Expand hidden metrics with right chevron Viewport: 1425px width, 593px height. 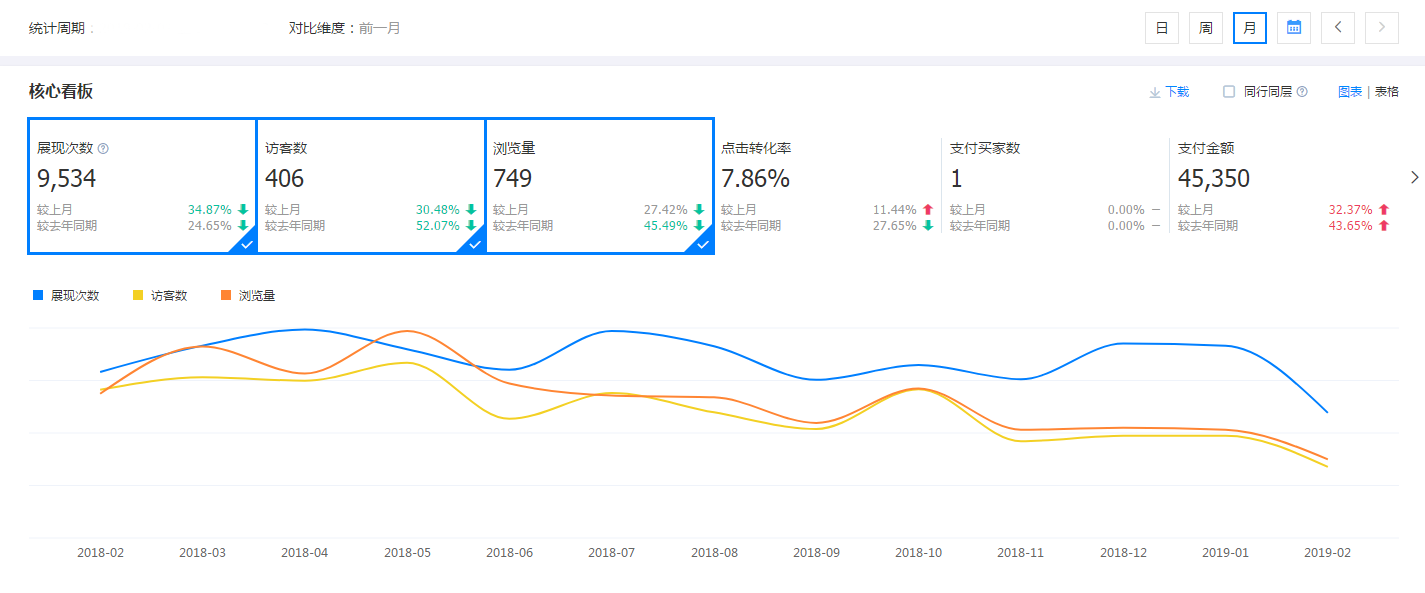1414,177
